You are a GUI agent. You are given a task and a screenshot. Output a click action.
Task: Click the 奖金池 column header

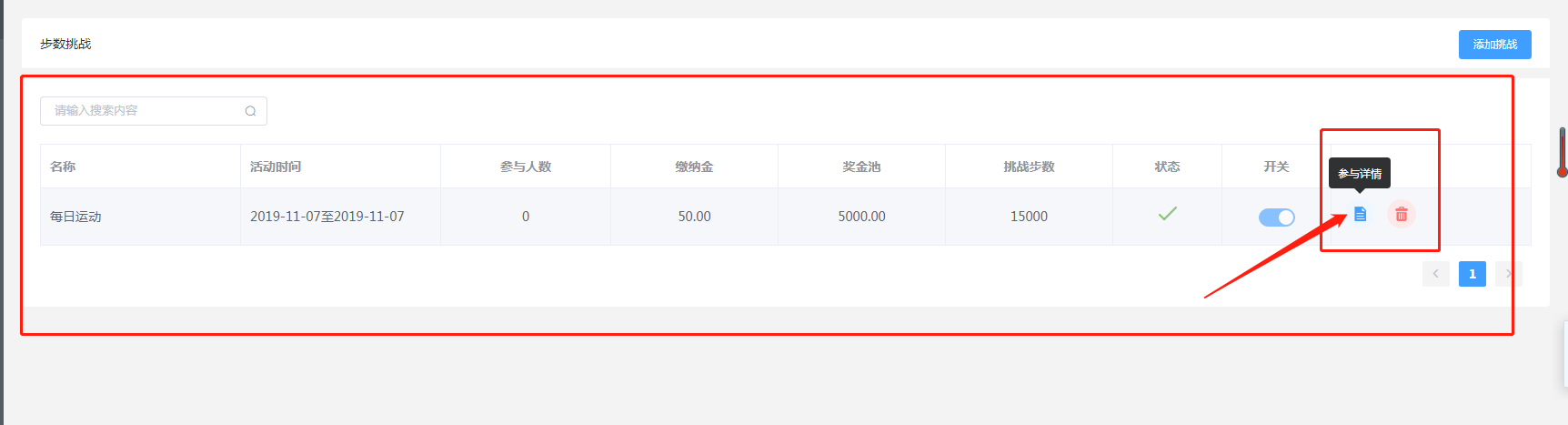pos(861,167)
